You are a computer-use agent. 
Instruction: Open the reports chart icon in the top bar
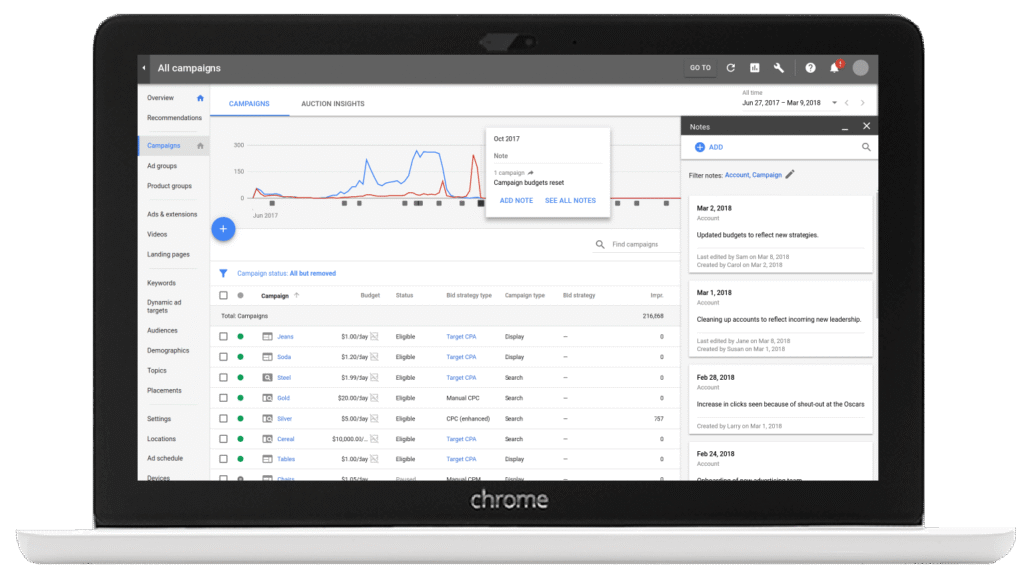[755, 67]
